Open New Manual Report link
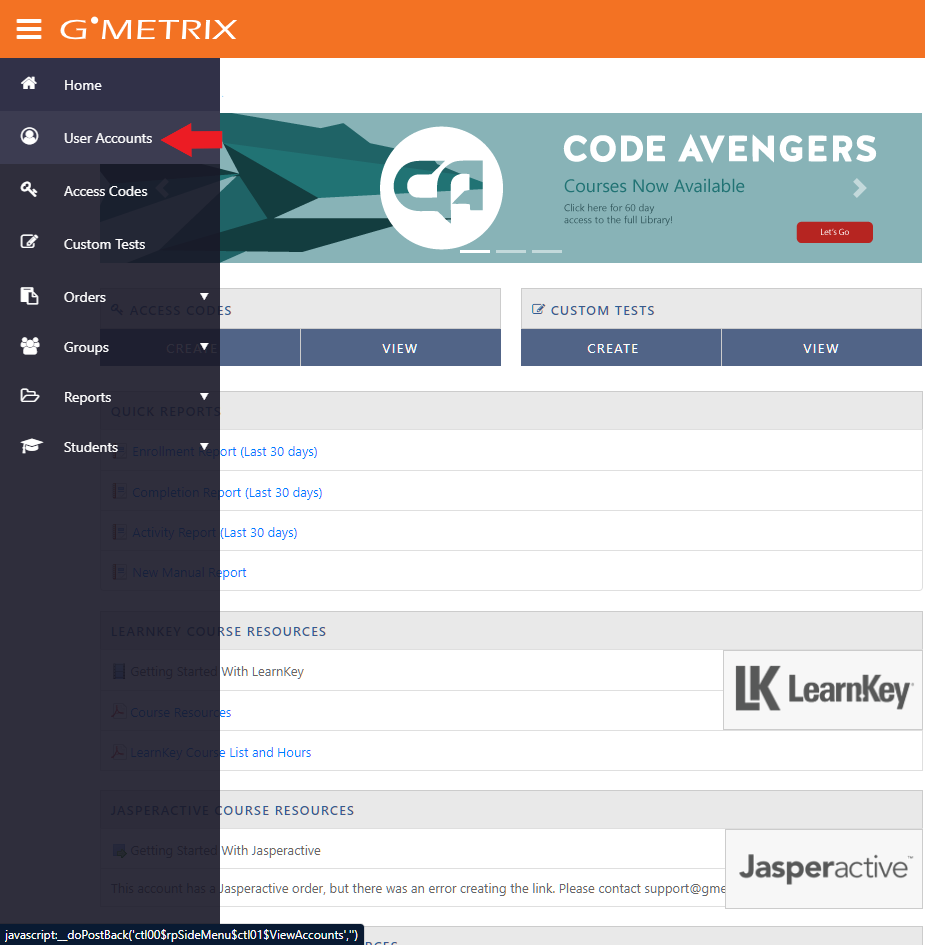This screenshot has height=945, width=925. click(x=189, y=573)
